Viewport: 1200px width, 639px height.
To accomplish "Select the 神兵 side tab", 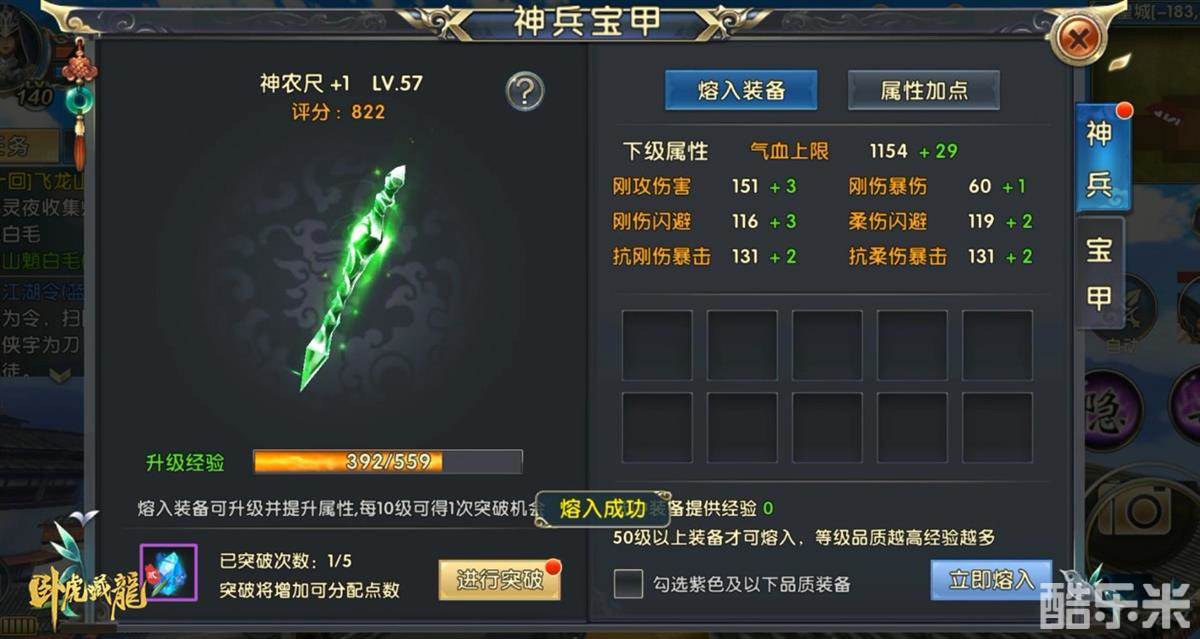I will click(1099, 159).
